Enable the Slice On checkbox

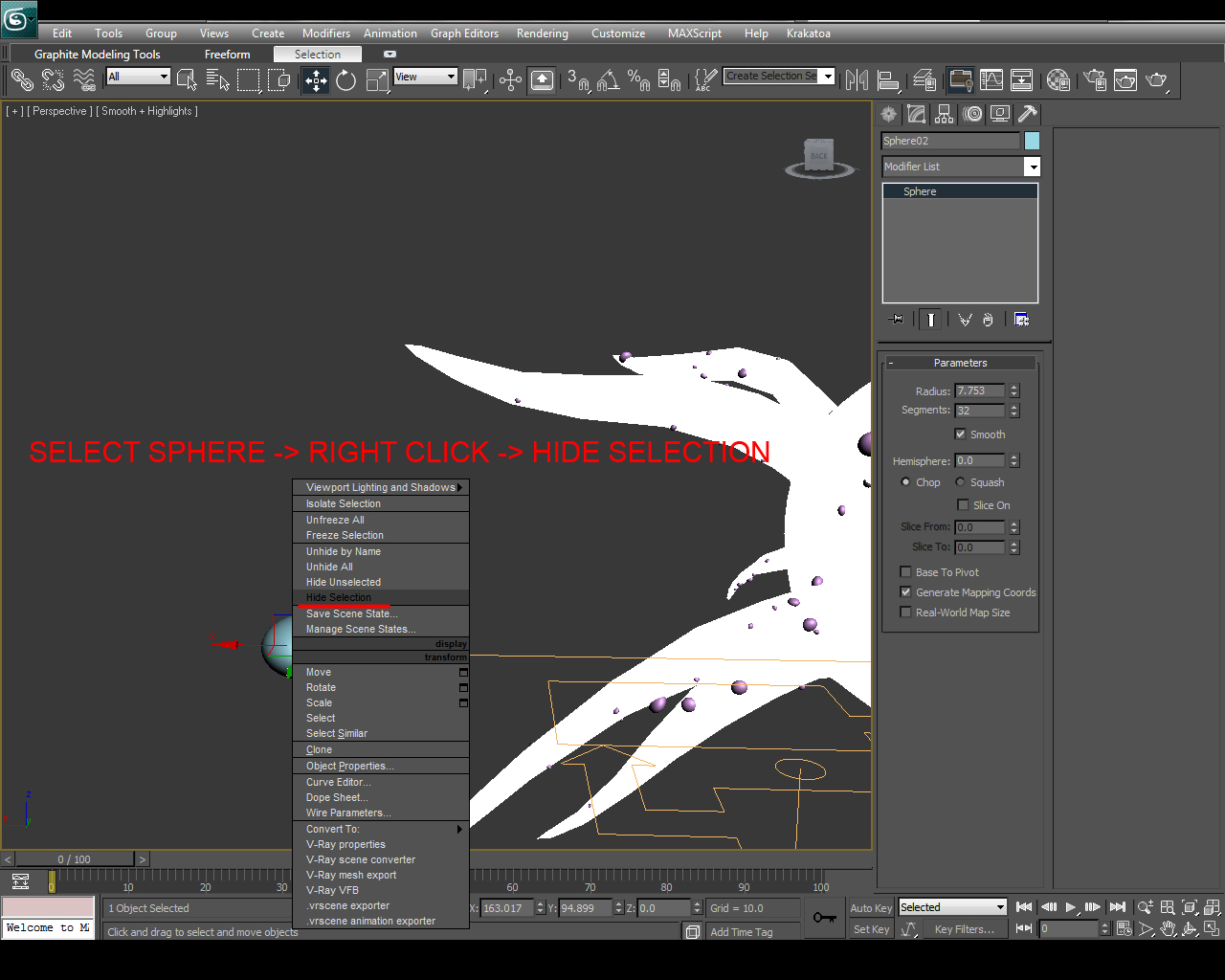[x=963, y=505]
